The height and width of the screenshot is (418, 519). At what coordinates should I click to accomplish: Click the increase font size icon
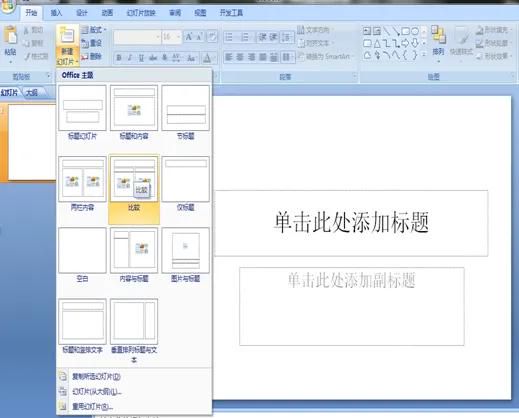tap(189, 37)
